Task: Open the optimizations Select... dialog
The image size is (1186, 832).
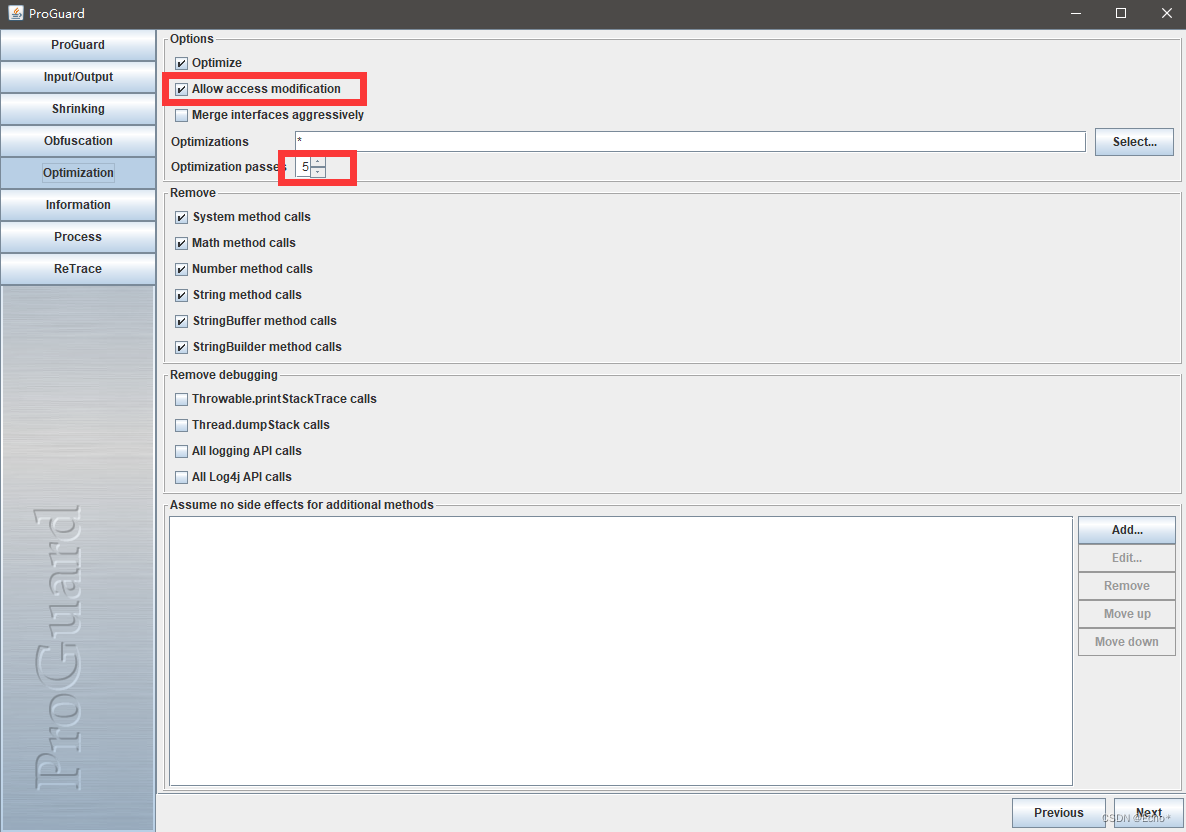Action: click(x=1134, y=141)
